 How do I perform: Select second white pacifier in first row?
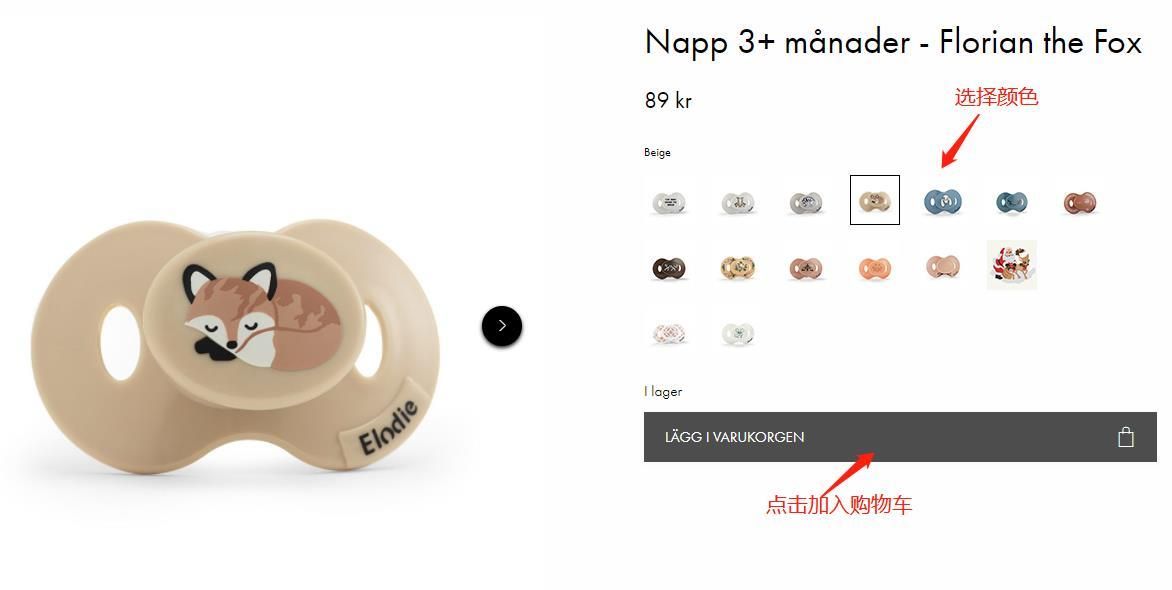tap(737, 202)
